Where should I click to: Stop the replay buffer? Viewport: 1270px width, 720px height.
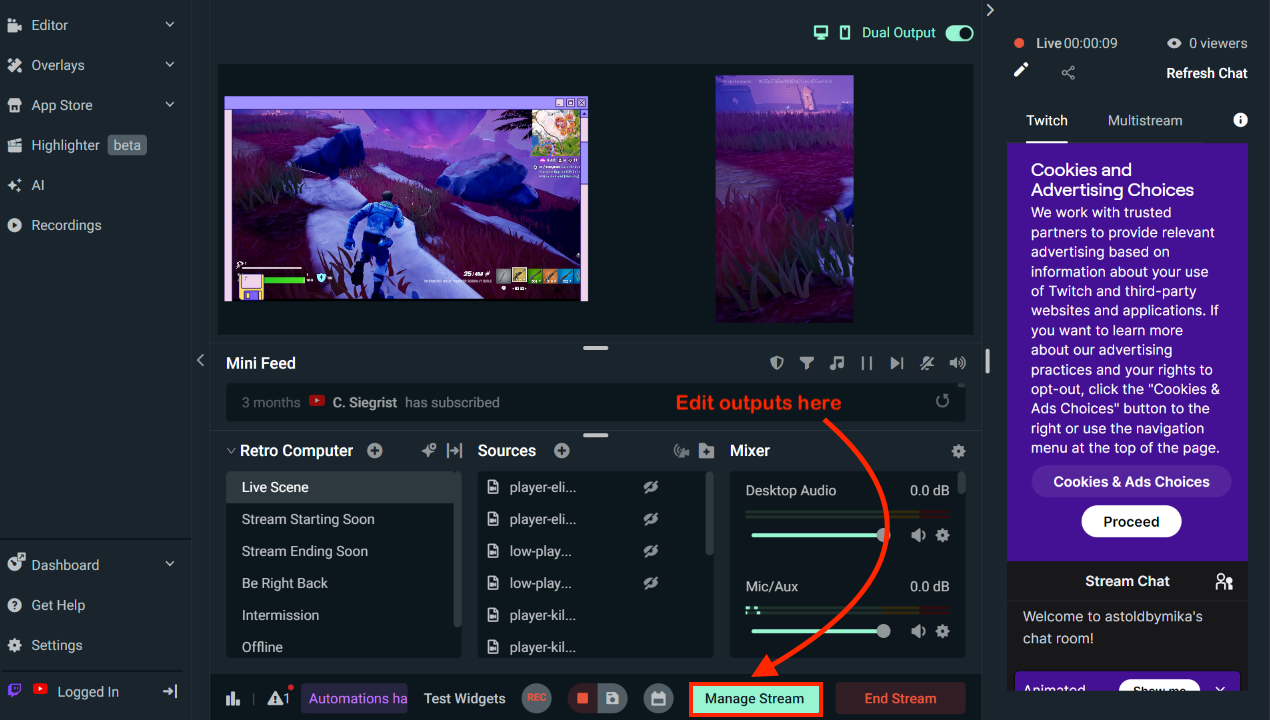[583, 698]
